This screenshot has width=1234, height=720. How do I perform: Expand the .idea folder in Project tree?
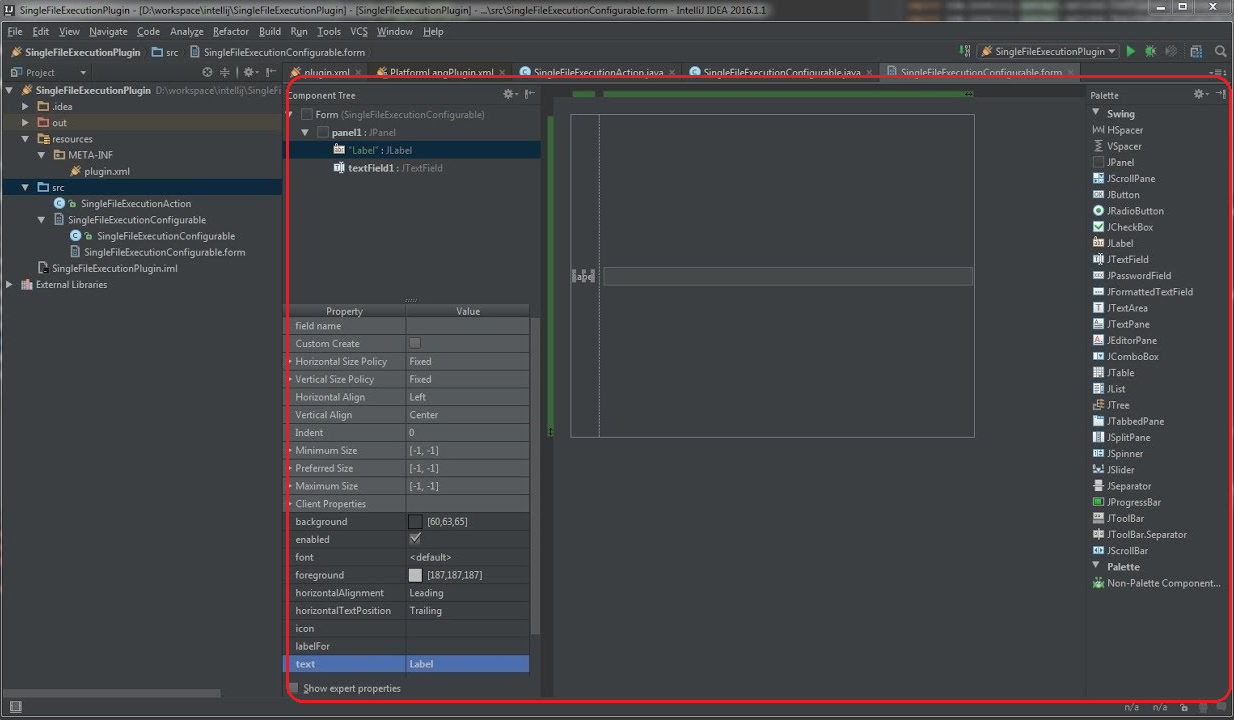tap(26, 106)
